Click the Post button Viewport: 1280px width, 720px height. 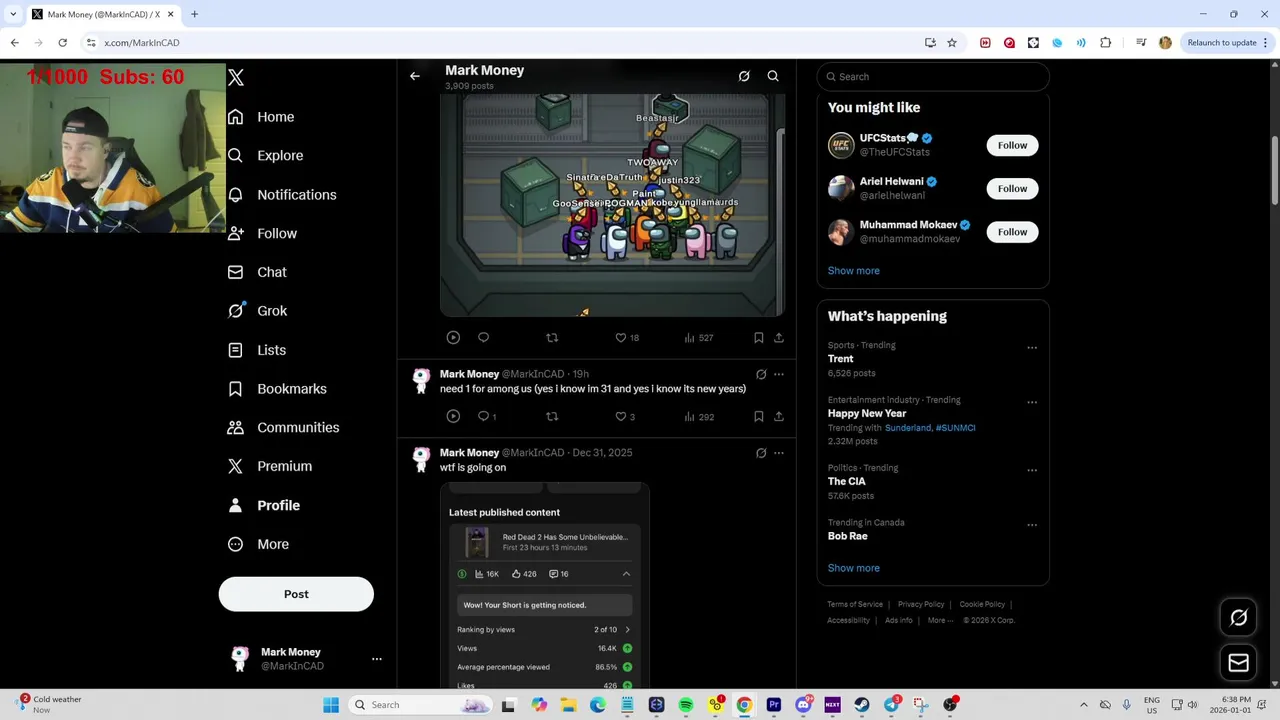pyautogui.click(x=296, y=594)
